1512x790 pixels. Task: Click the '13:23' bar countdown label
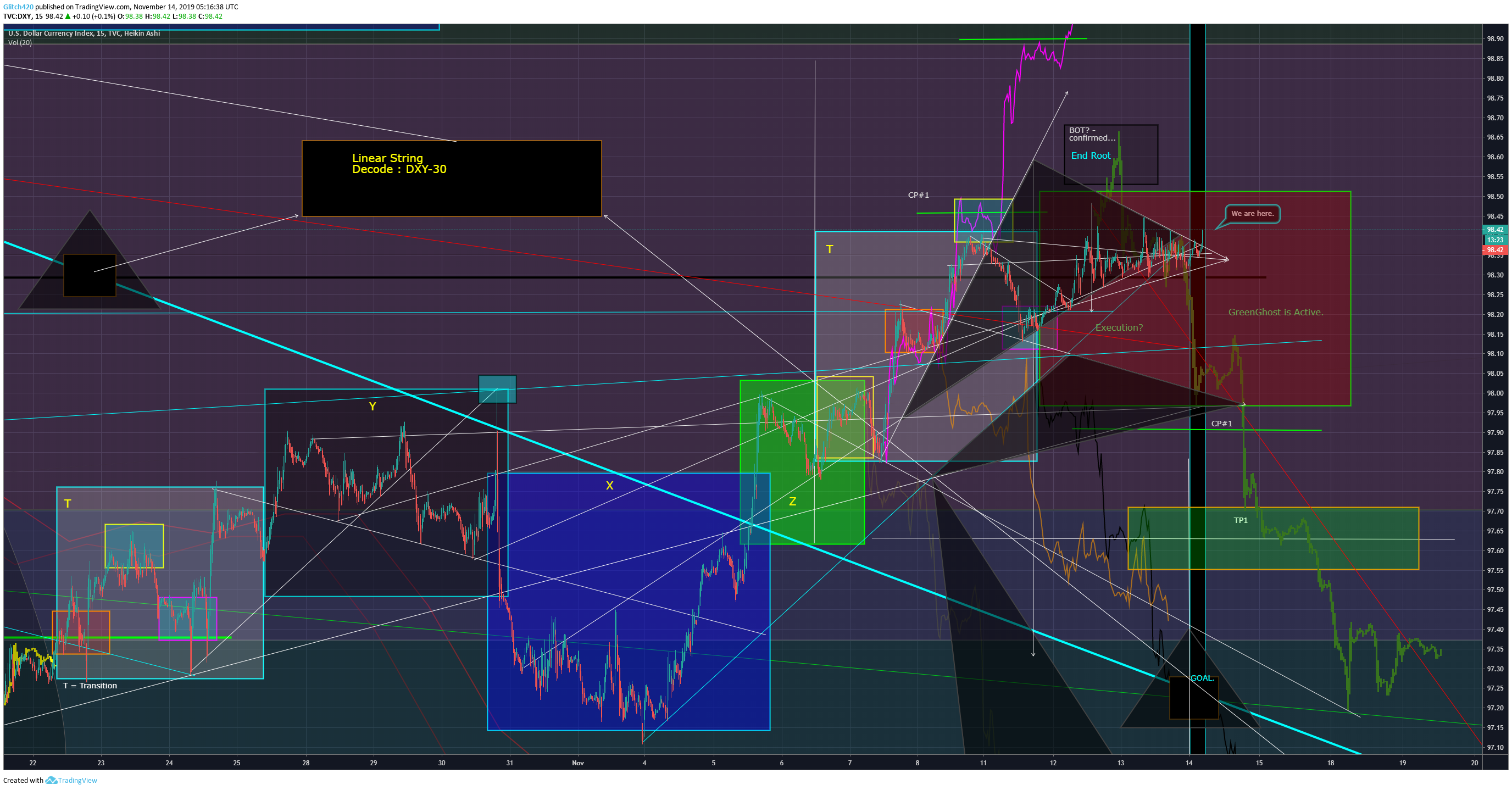pyautogui.click(x=1495, y=240)
